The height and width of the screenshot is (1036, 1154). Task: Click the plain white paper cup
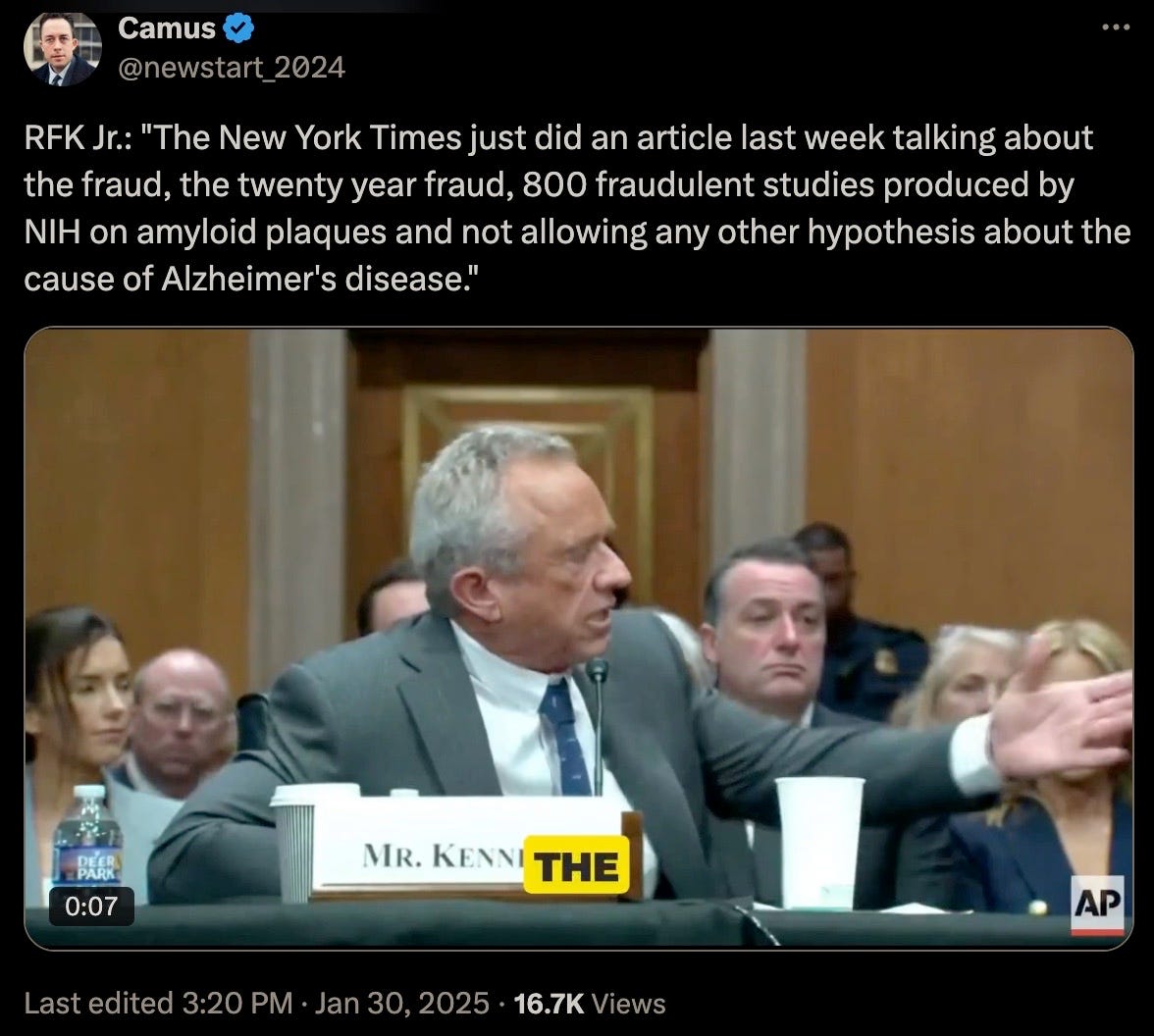click(x=819, y=843)
